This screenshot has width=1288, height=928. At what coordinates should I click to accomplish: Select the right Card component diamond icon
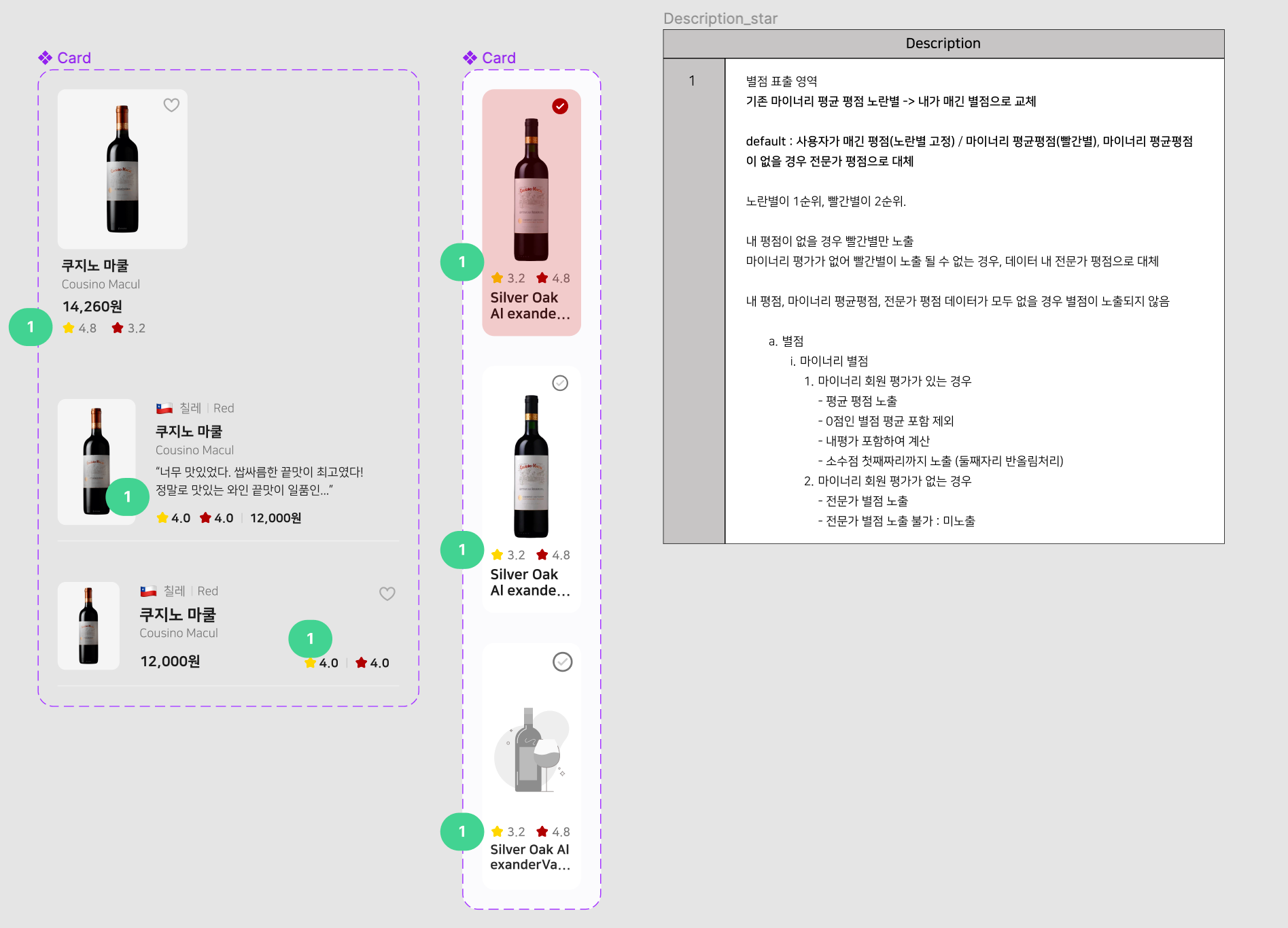point(470,58)
